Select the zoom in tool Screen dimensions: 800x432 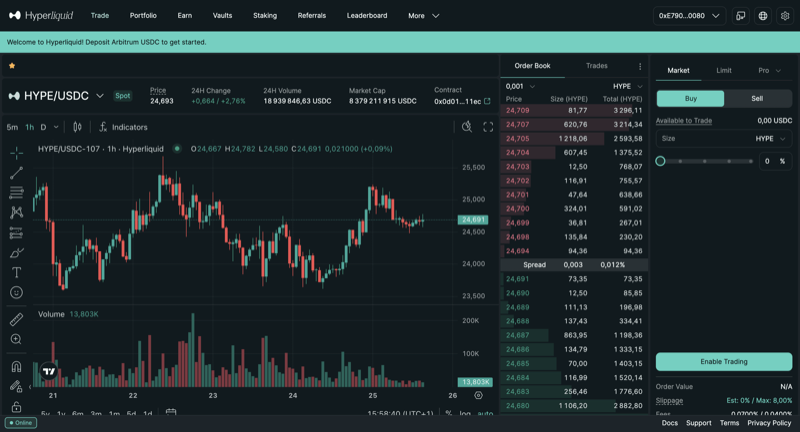point(16,339)
